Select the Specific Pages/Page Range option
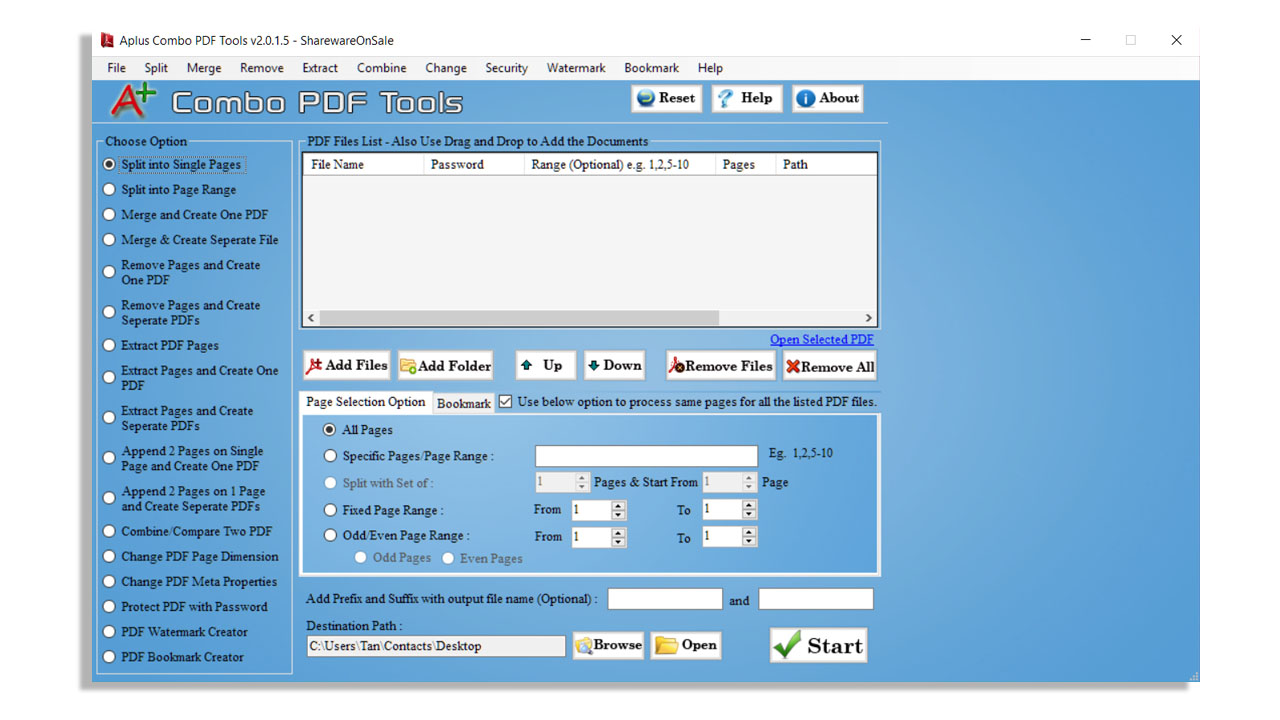Image resolution: width=1280 pixels, height=720 pixels. [330, 455]
